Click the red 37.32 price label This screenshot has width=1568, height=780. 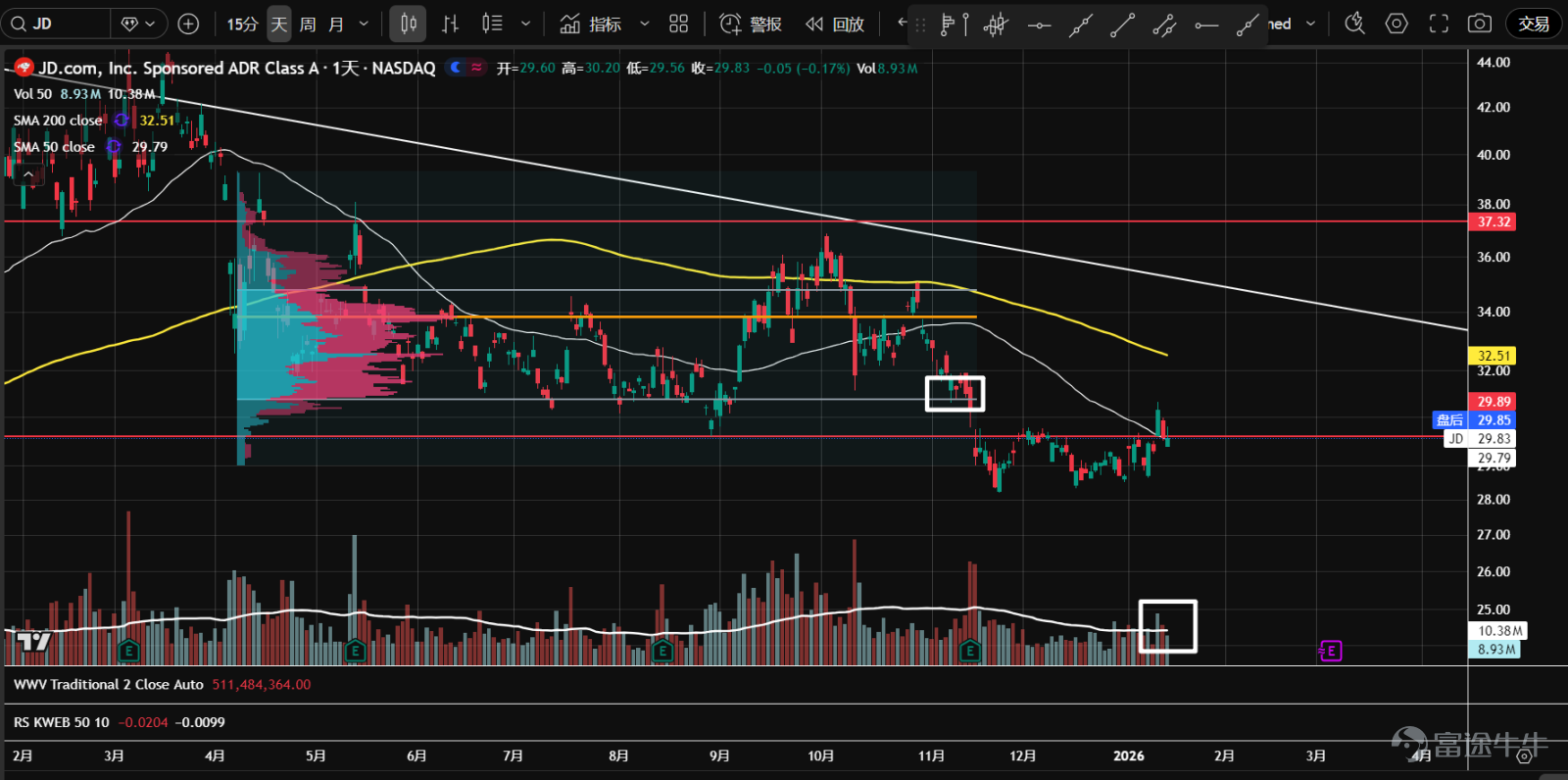click(x=1494, y=222)
